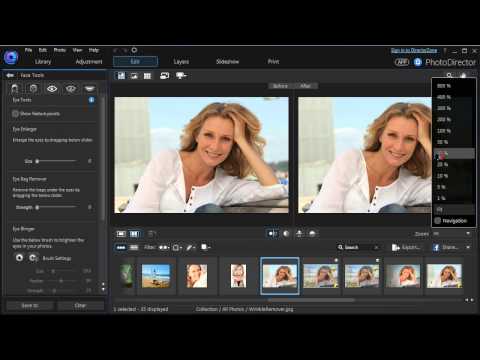Image resolution: width=480 pixels, height=360 pixels.
Task: Choose 100 % in the zoom list
Action: coord(453,131)
